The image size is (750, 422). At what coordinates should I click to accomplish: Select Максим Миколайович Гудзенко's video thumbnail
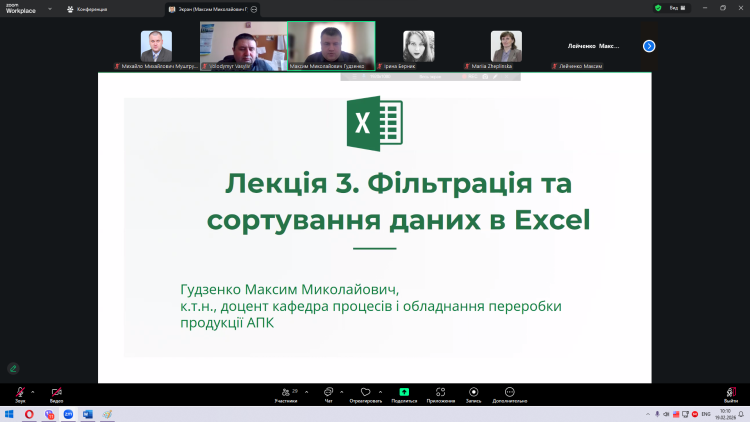click(x=331, y=44)
